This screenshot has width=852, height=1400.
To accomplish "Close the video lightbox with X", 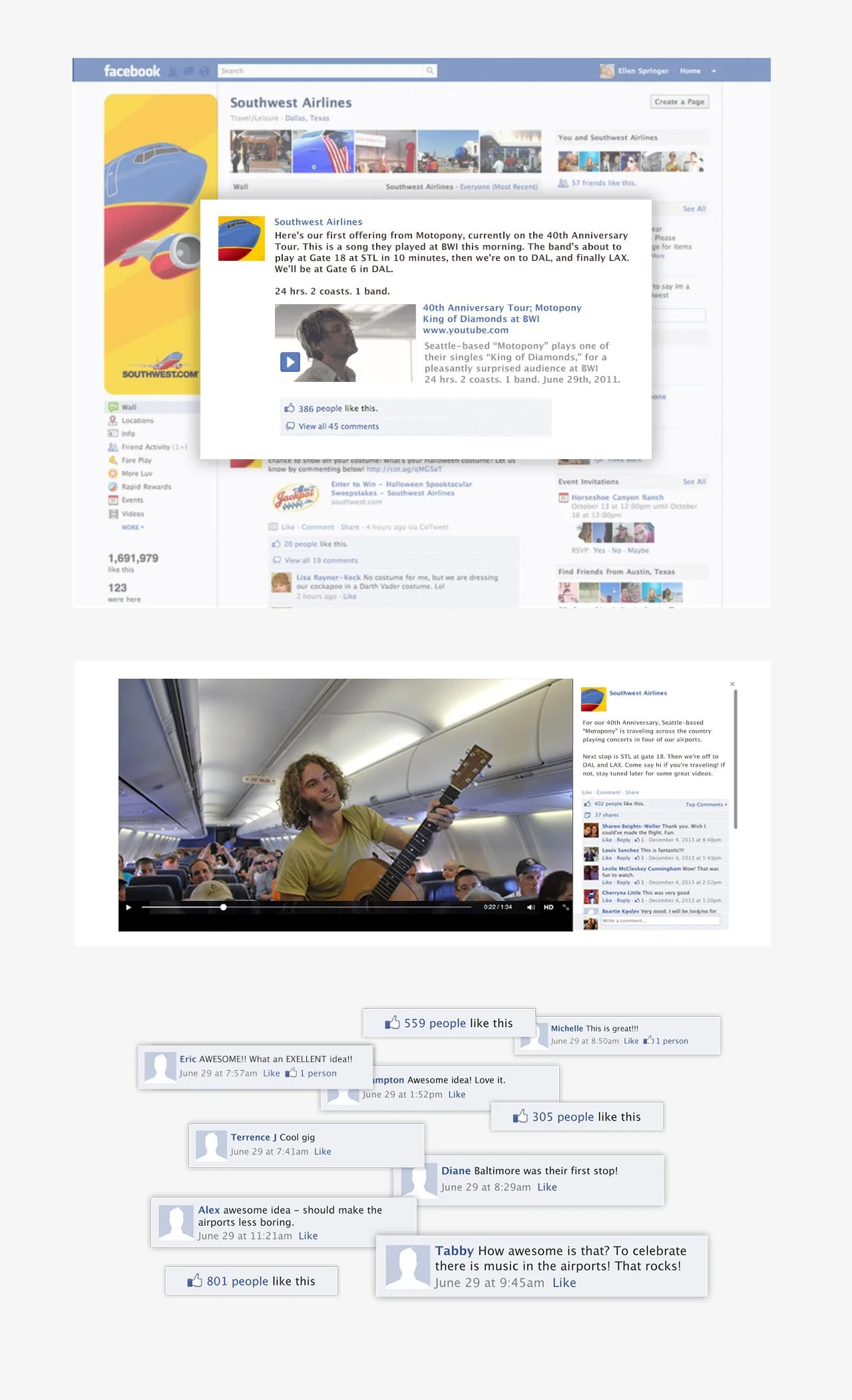I will click(x=732, y=684).
